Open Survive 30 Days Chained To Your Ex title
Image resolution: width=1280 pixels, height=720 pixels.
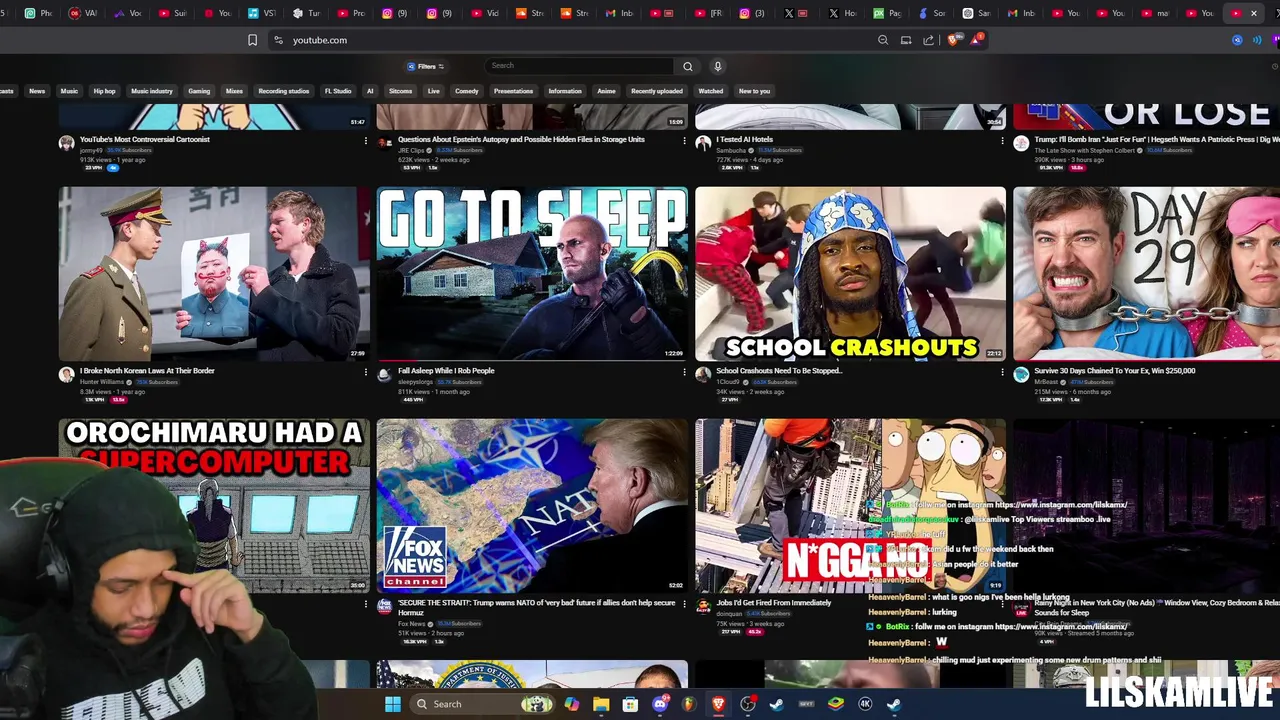pos(1114,371)
